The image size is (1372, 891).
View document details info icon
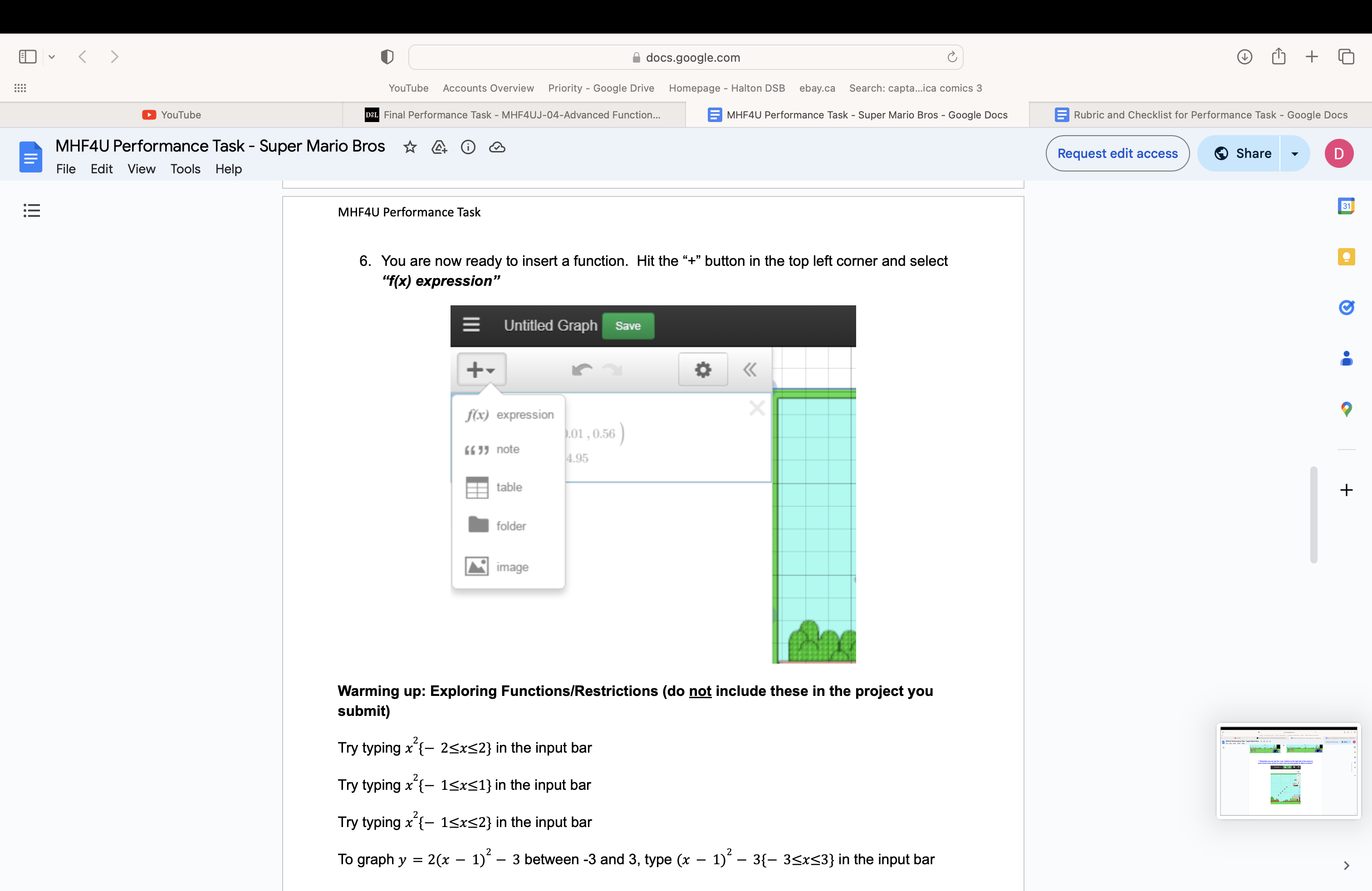(x=468, y=147)
